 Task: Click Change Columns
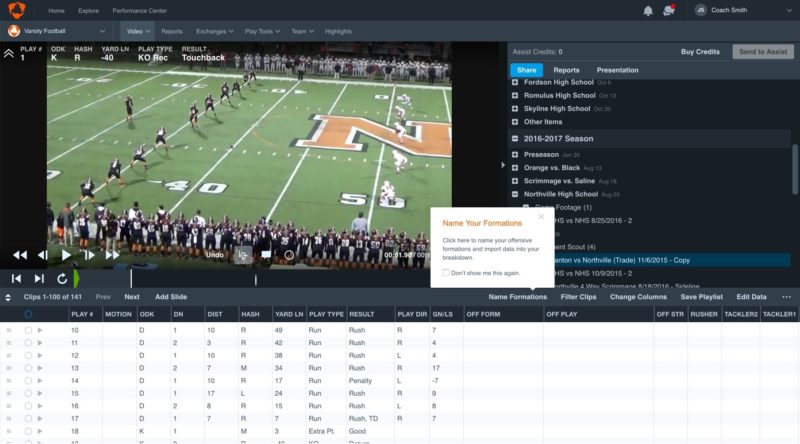click(x=638, y=297)
